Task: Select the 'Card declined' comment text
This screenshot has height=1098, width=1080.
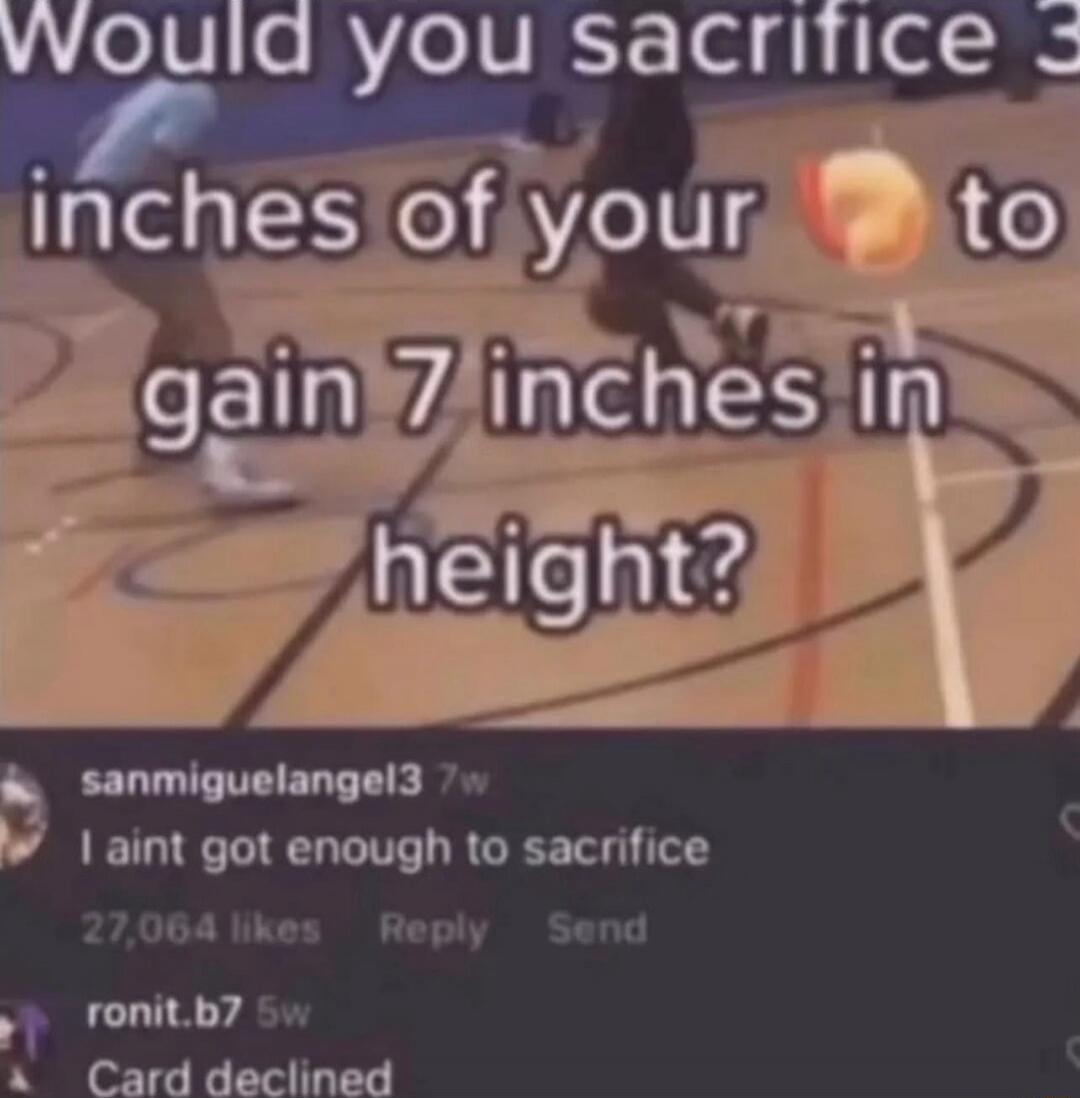Action: click(x=240, y=1076)
